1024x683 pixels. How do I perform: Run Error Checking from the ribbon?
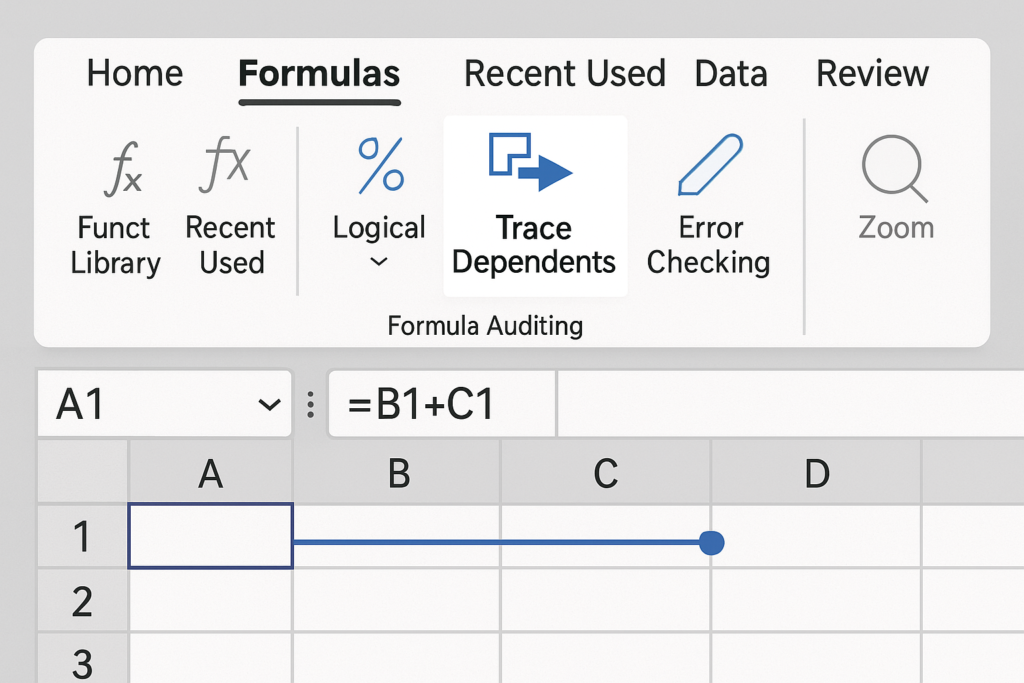click(x=709, y=165)
